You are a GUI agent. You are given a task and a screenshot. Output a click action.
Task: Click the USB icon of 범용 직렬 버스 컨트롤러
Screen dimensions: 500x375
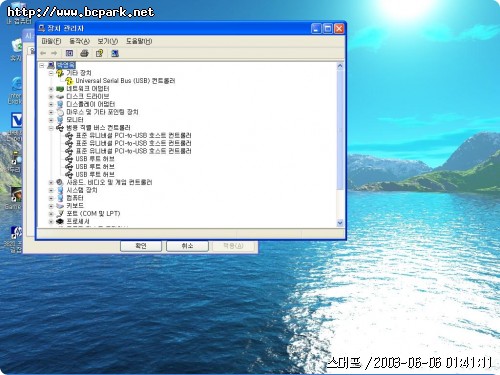click(60, 128)
